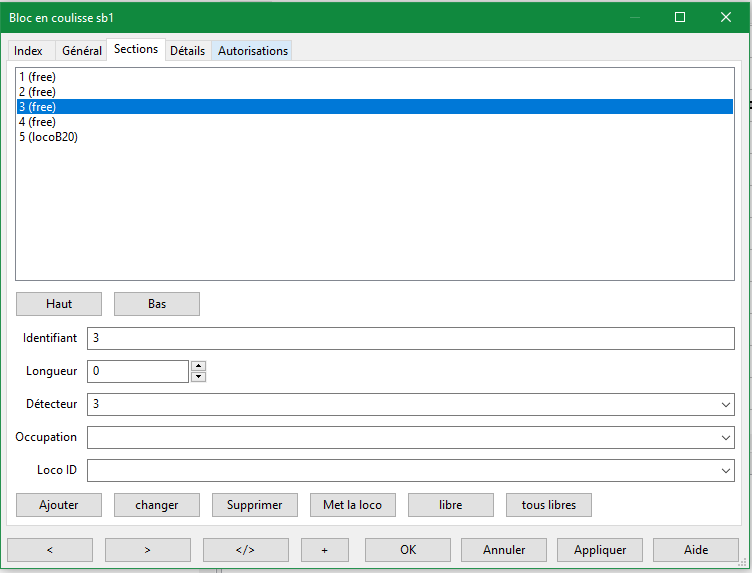Switch to the Index tab

tap(28, 51)
